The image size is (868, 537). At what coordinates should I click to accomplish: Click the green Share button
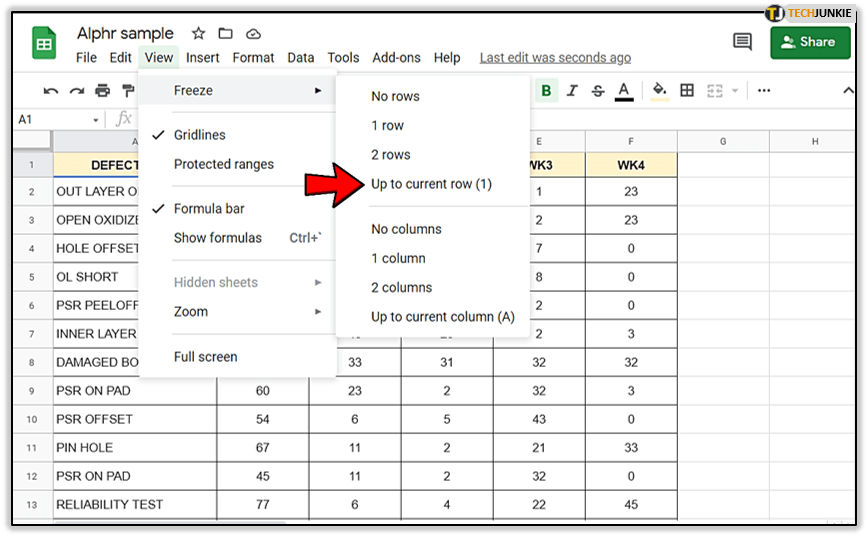[810, 42]
